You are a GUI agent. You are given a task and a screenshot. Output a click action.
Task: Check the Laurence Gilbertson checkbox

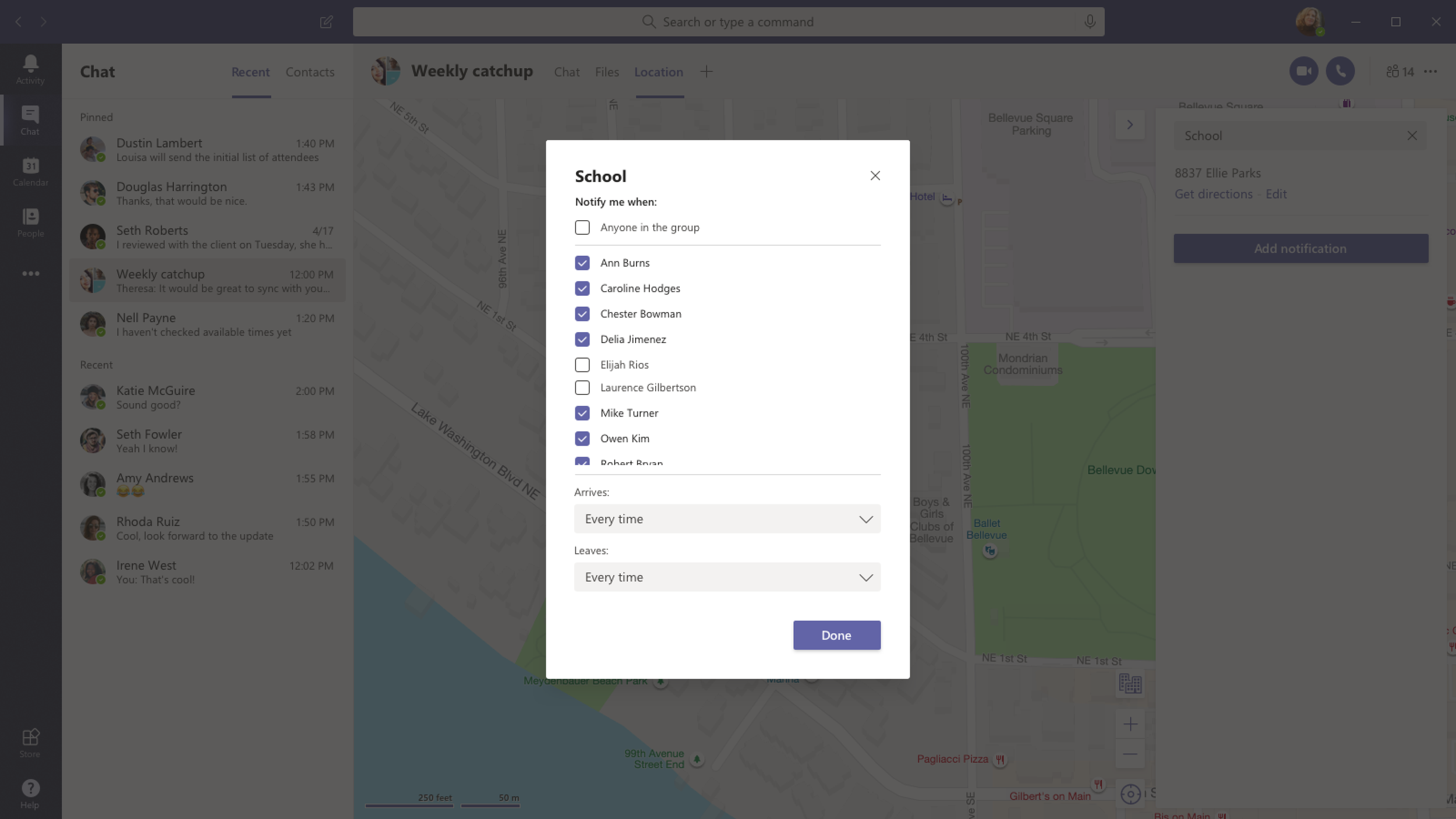pyautogui.click(x=582, y=387)
